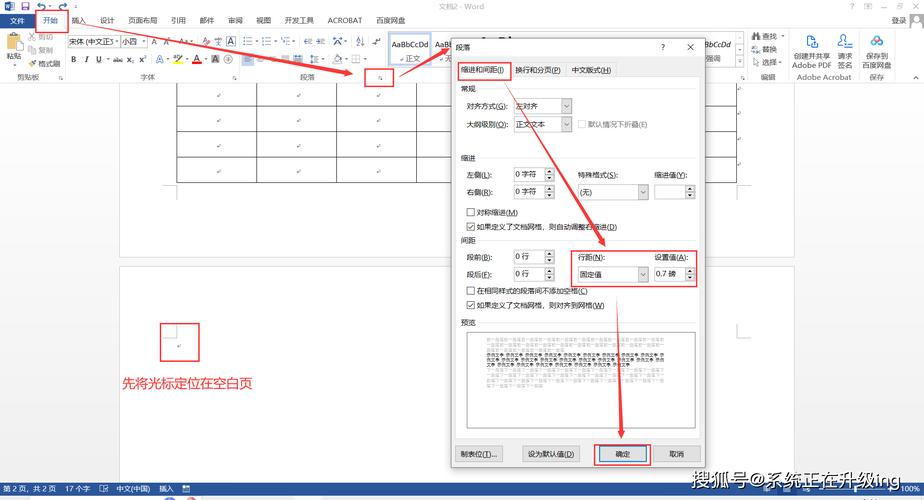
Task: Switch to the Page Layout (页面布局) tab
Action: pos(143,21)
